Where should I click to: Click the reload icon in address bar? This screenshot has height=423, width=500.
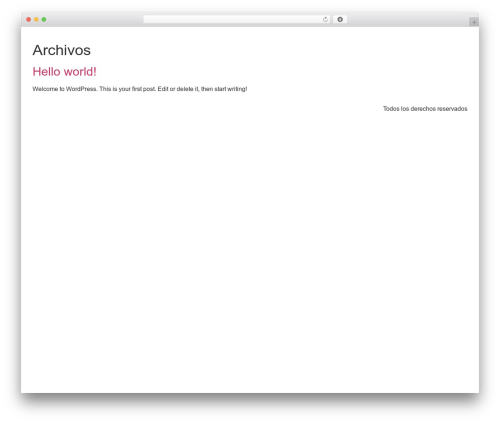click(325, 19)
